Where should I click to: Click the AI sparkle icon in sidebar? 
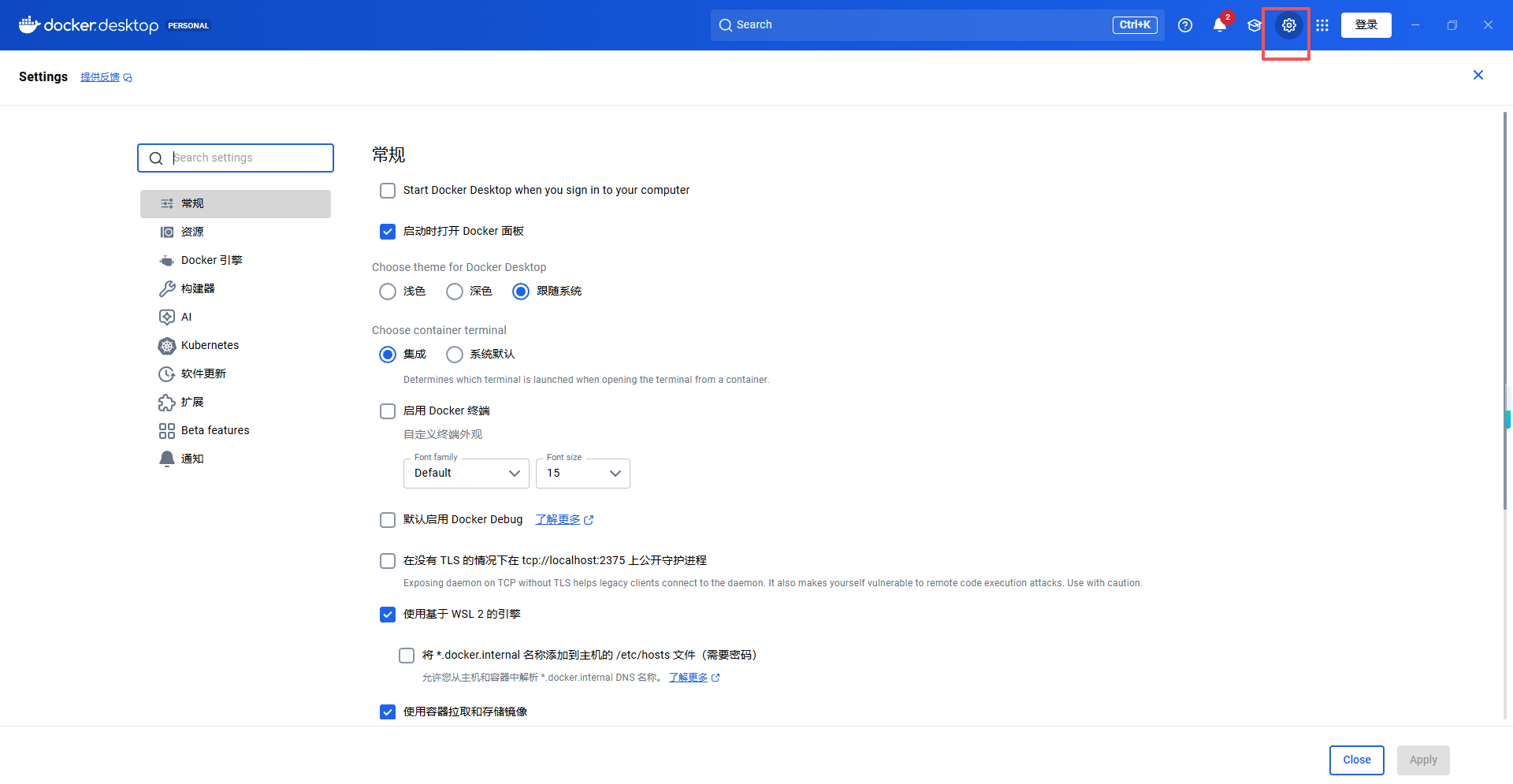pos(167,318)
